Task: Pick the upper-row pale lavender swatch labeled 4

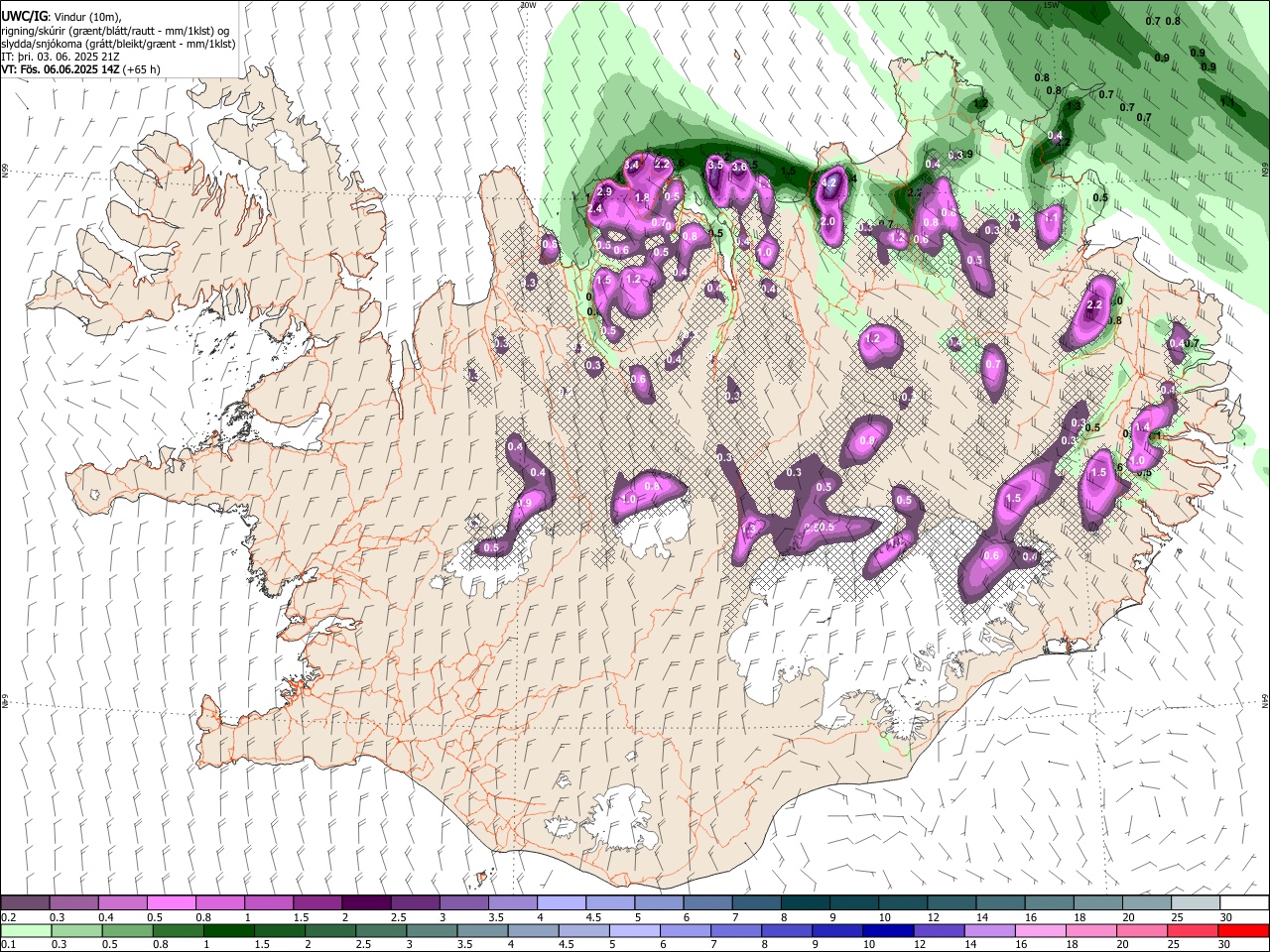Action: [x=561, y=903]
